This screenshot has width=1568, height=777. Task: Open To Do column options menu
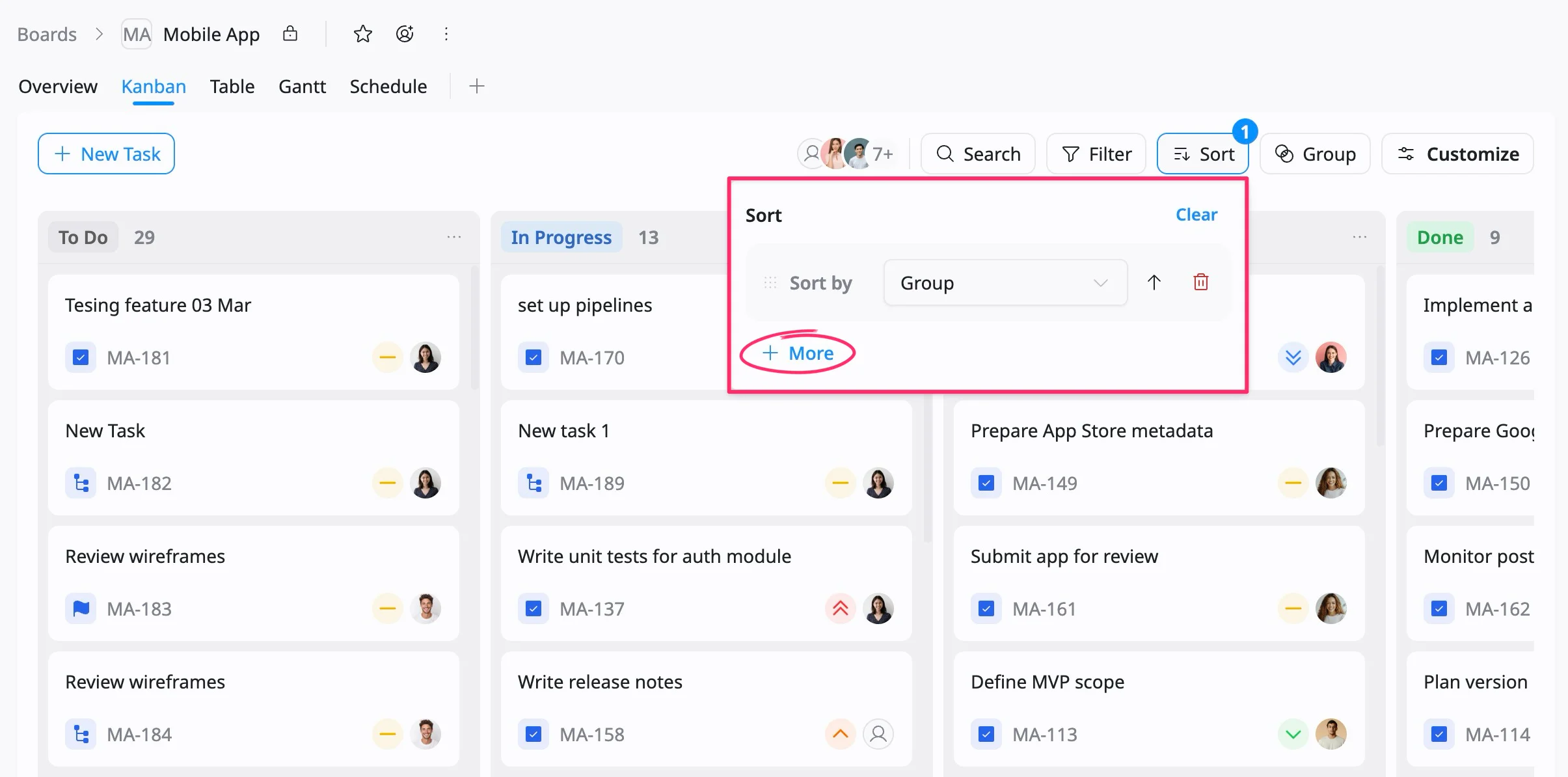[x=454, y=238]
